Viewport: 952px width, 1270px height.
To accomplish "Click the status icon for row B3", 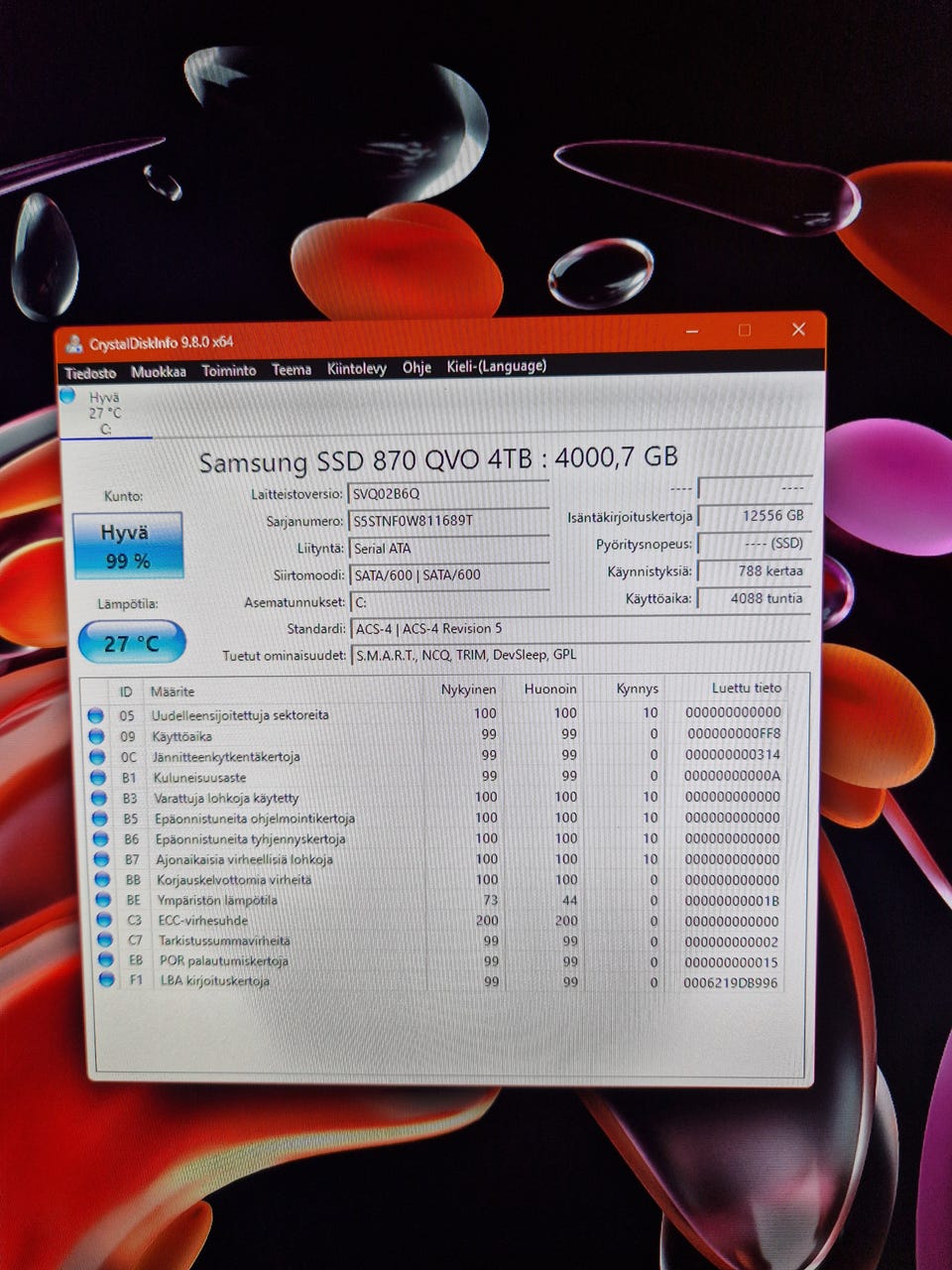I will [x=99, y=798].
